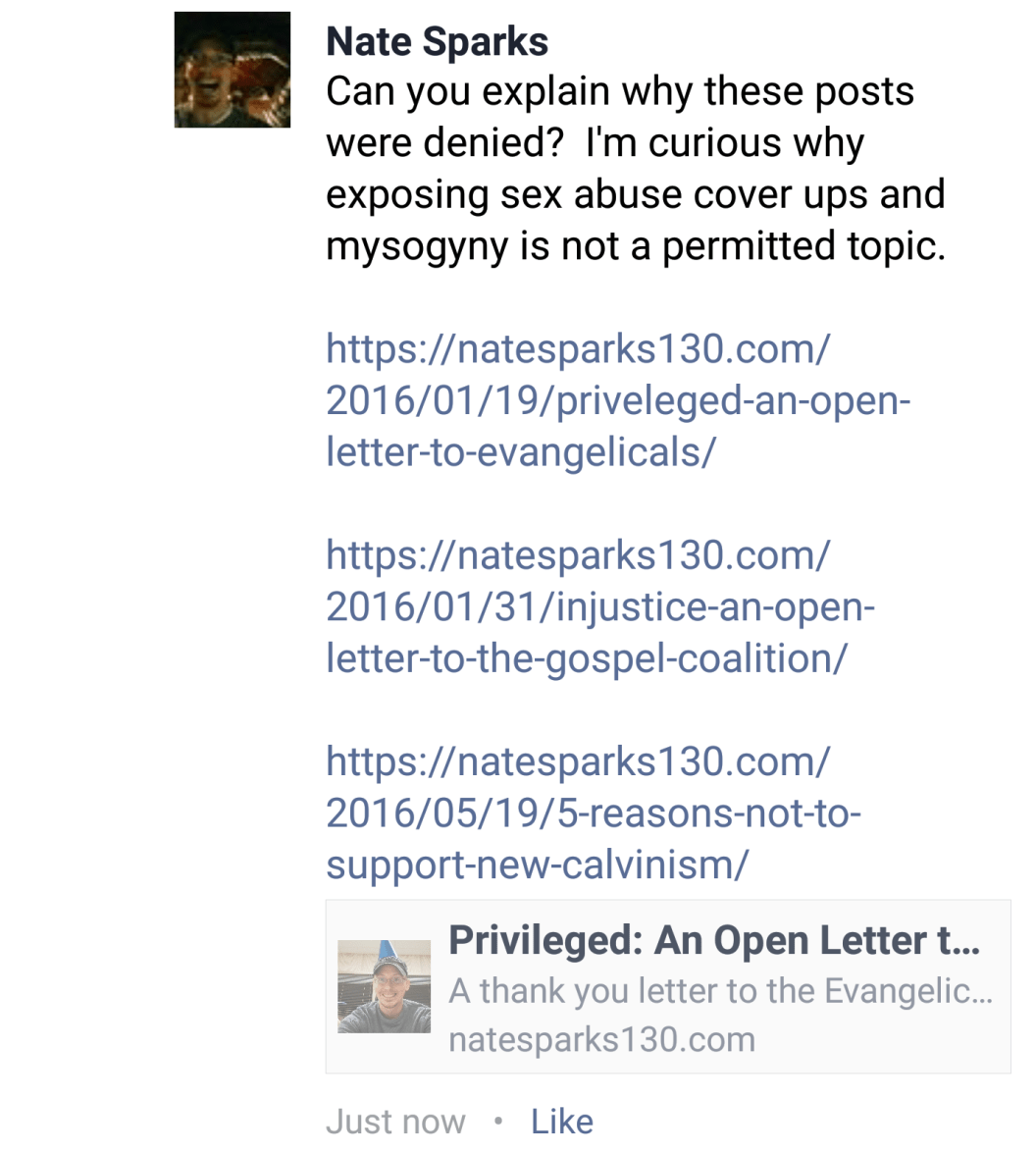Like the comment

562,1123
